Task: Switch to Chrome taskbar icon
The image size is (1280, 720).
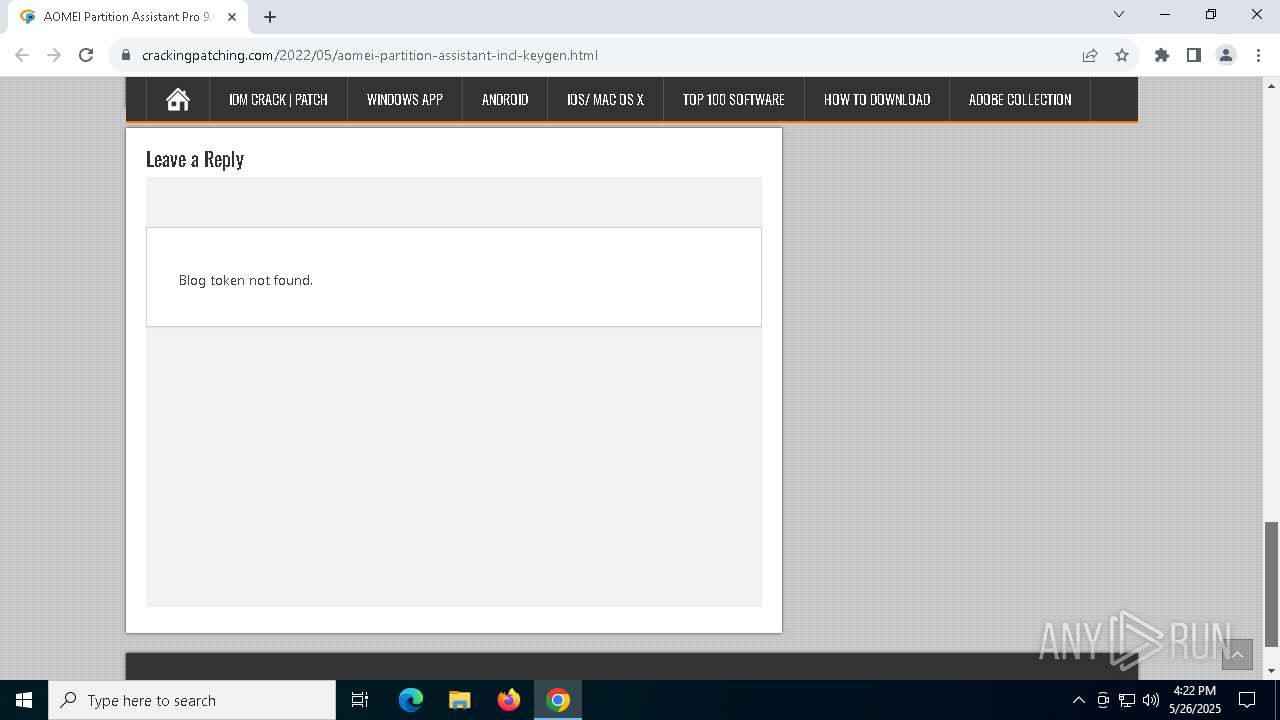Action: (x=558, y=700)
